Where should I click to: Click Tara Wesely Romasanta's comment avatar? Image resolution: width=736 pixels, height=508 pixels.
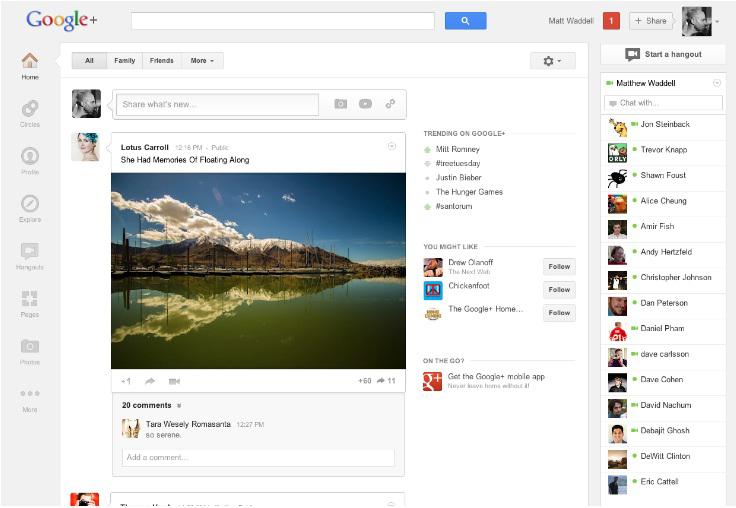[131, 428]
